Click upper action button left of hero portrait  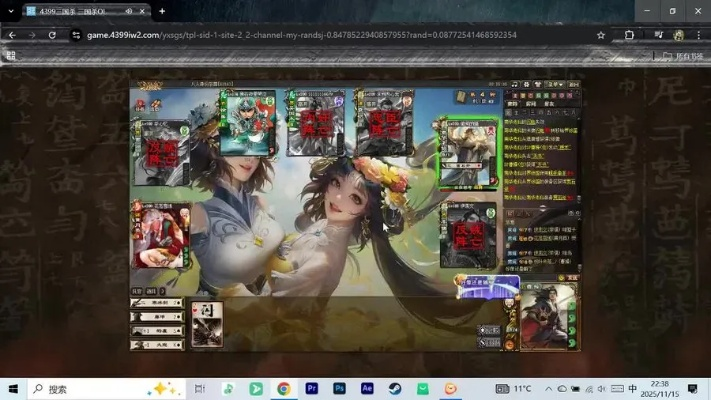tap(489, 330)
